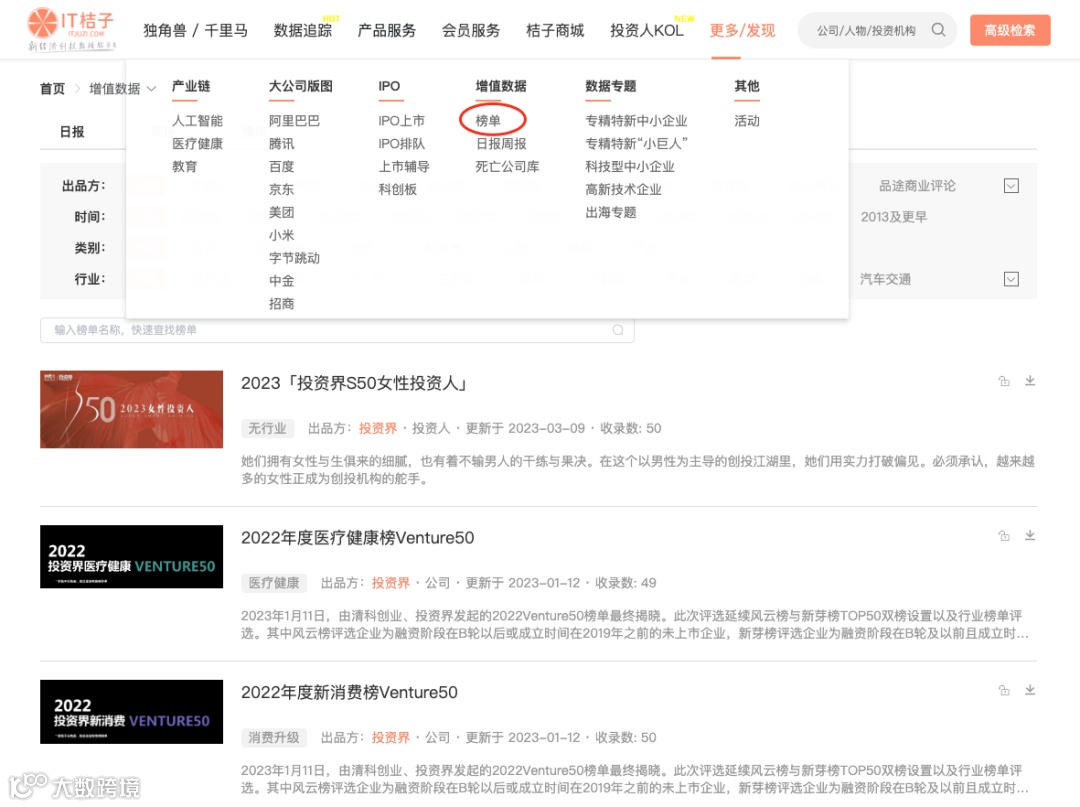1080x807 pixels.
Task: Select 京东 under 大公司版图
Action: tap(282, 189)
